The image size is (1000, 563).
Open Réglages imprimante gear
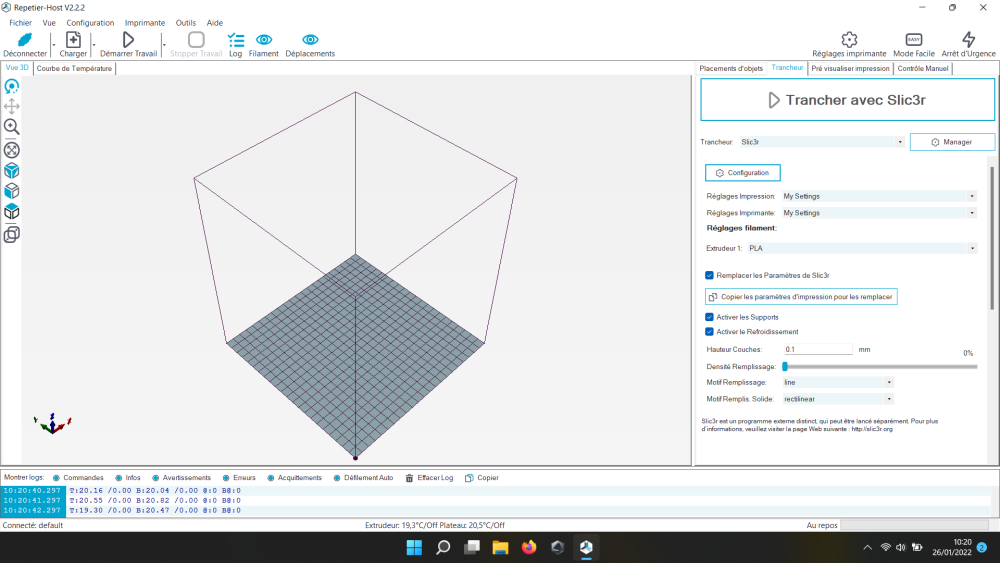849,40
